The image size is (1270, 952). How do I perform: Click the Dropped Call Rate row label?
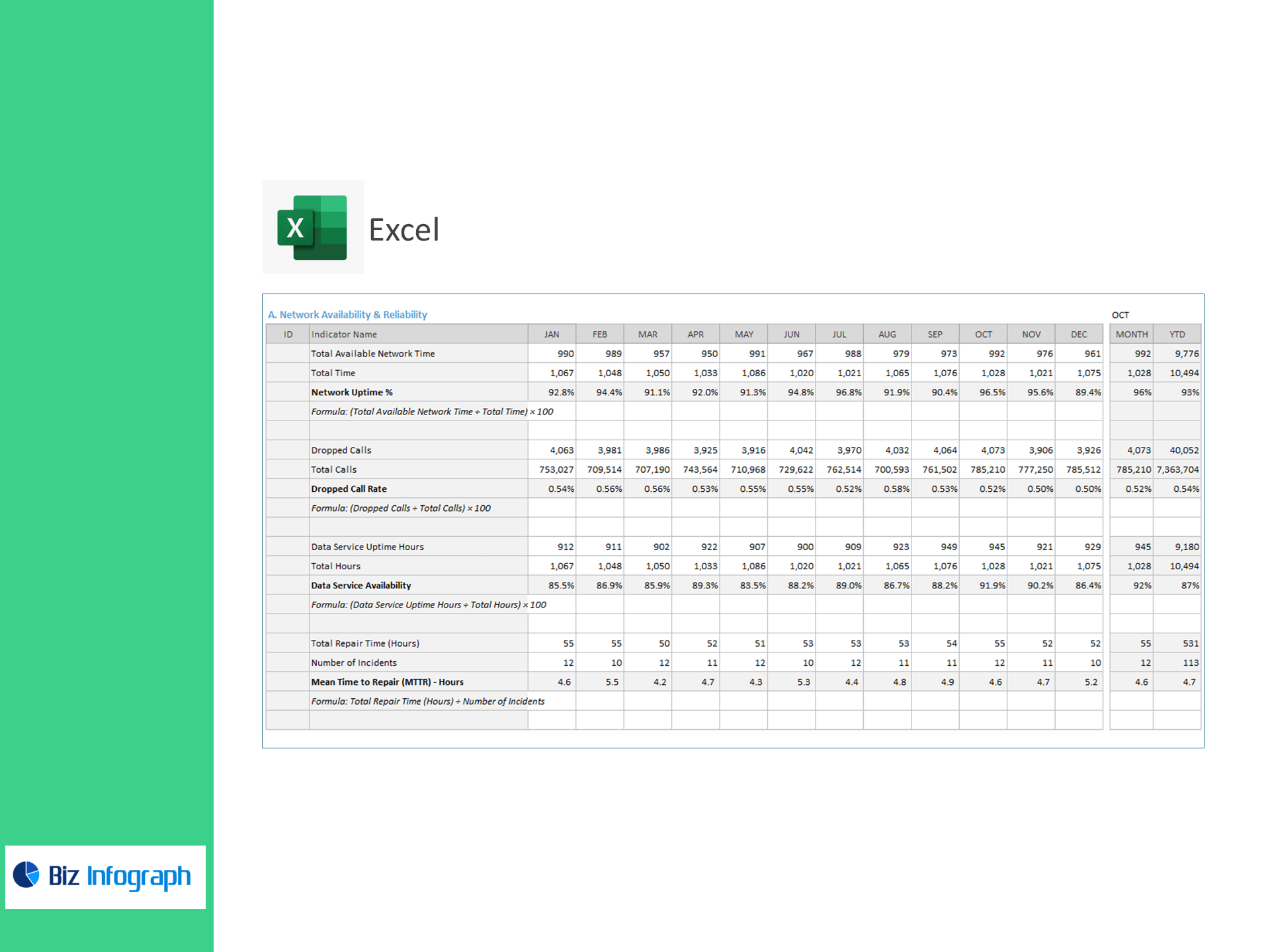(349, 489)
